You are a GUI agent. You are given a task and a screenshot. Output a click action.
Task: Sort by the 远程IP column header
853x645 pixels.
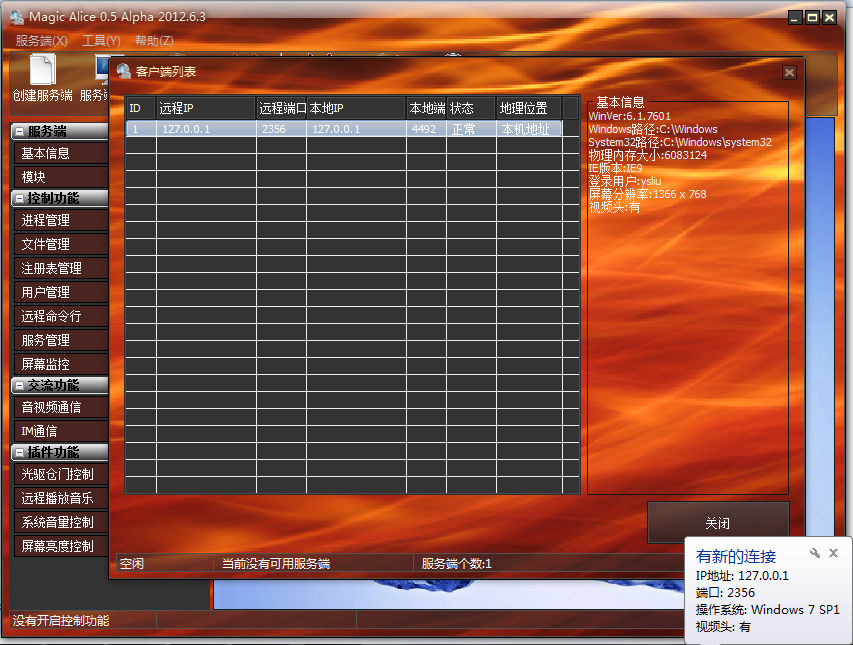click(x=206, y=108)
